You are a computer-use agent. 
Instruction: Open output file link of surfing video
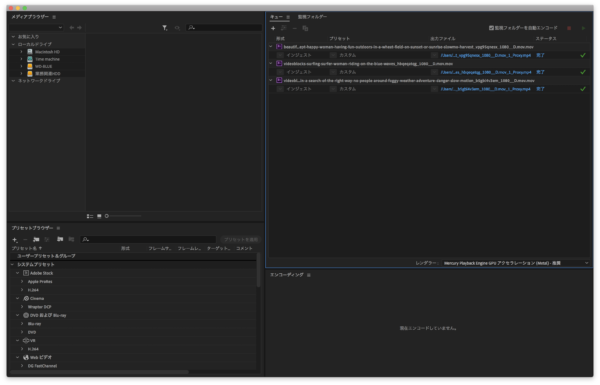click(486, 72)
